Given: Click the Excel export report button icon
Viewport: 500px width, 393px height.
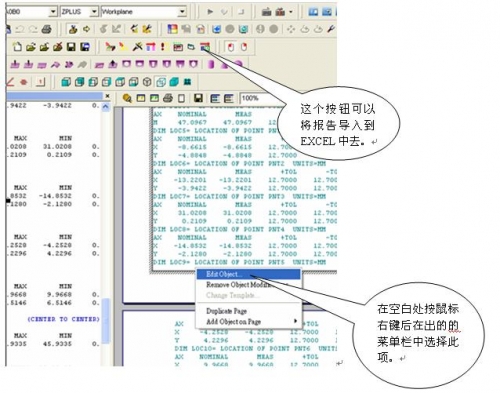Looking at the screenshot, I should pos(205,47).
